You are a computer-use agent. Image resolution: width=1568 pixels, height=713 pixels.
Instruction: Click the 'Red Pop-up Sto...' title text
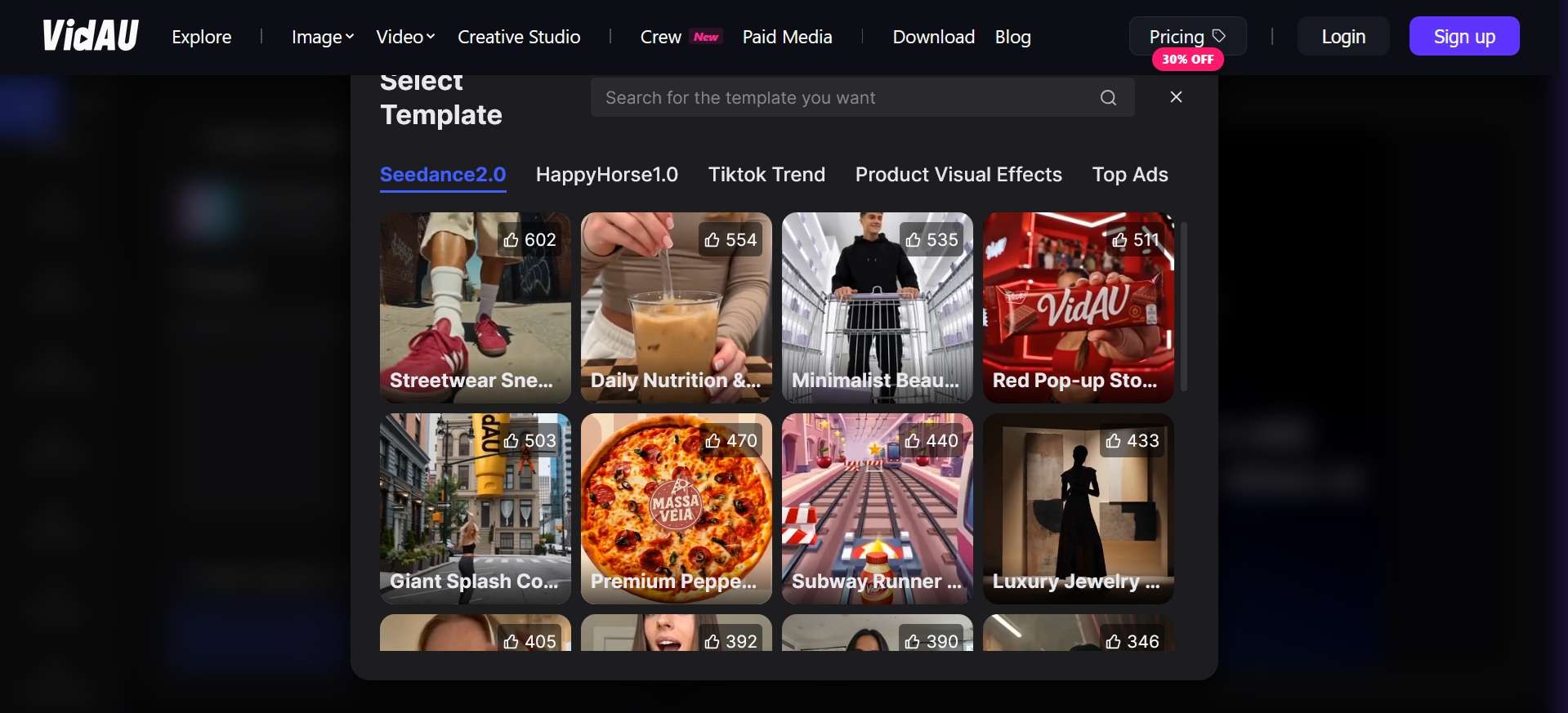click(x=1075, y=381)
